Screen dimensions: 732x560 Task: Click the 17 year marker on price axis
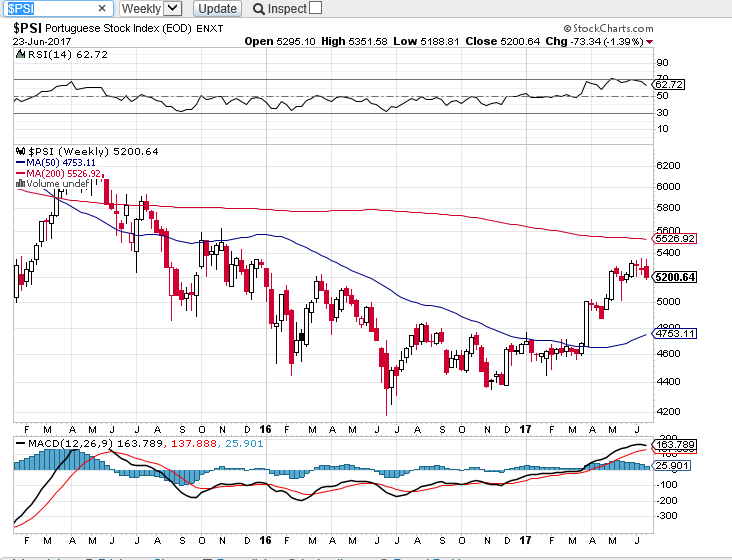[x=525, y=429]
